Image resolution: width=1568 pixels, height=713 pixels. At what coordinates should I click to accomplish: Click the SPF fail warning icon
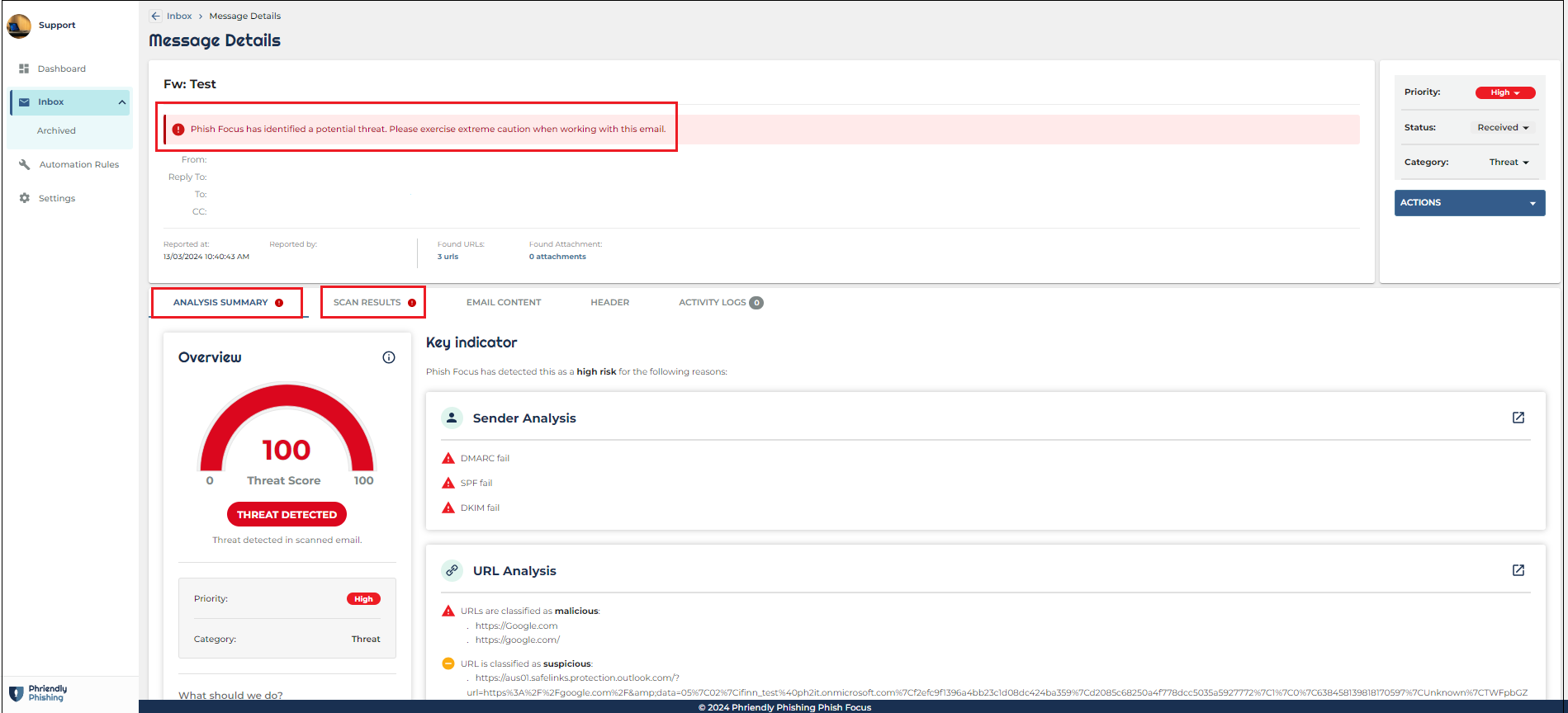coord(448,484)
